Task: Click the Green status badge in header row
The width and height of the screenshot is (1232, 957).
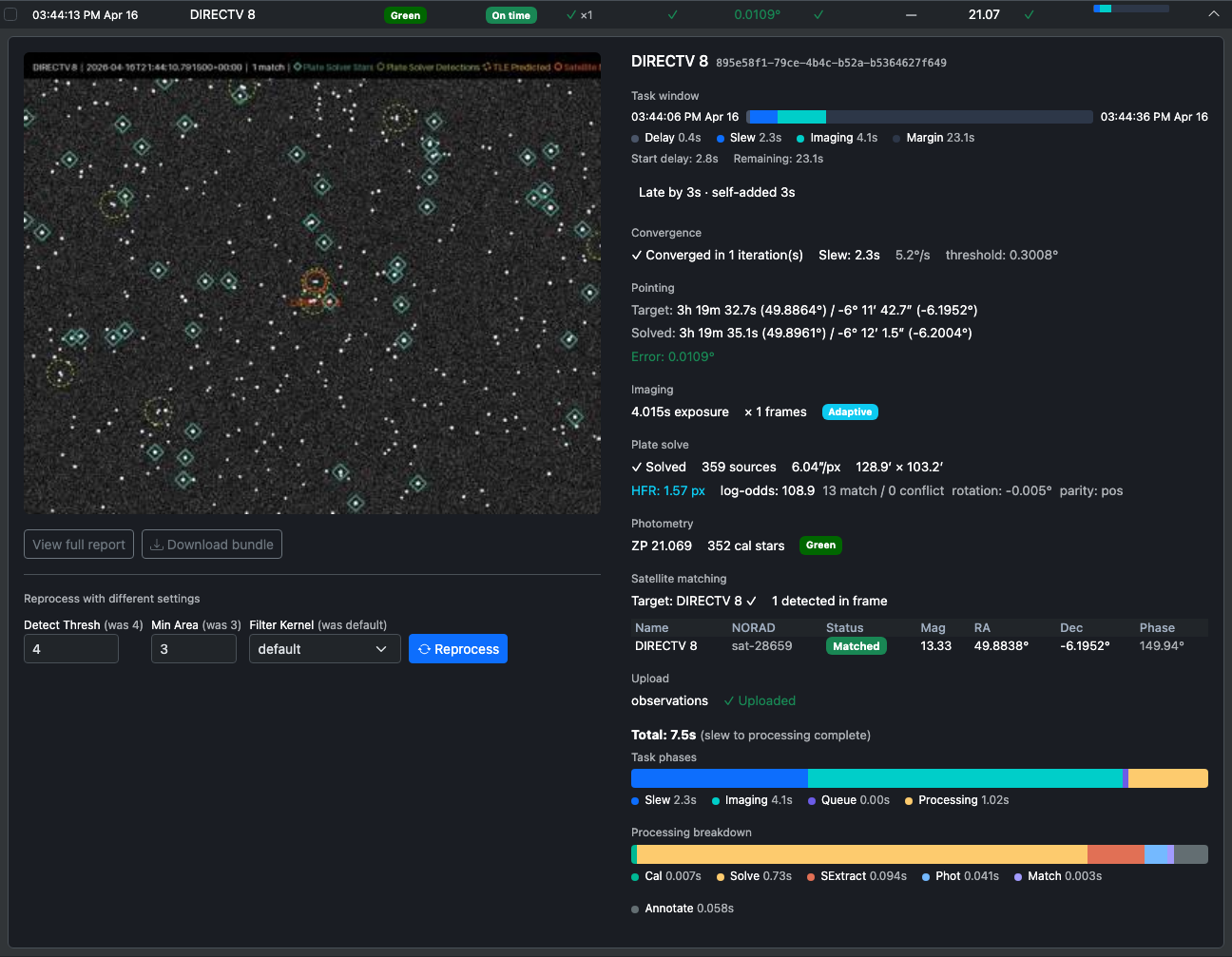Action: coord(405,15)
